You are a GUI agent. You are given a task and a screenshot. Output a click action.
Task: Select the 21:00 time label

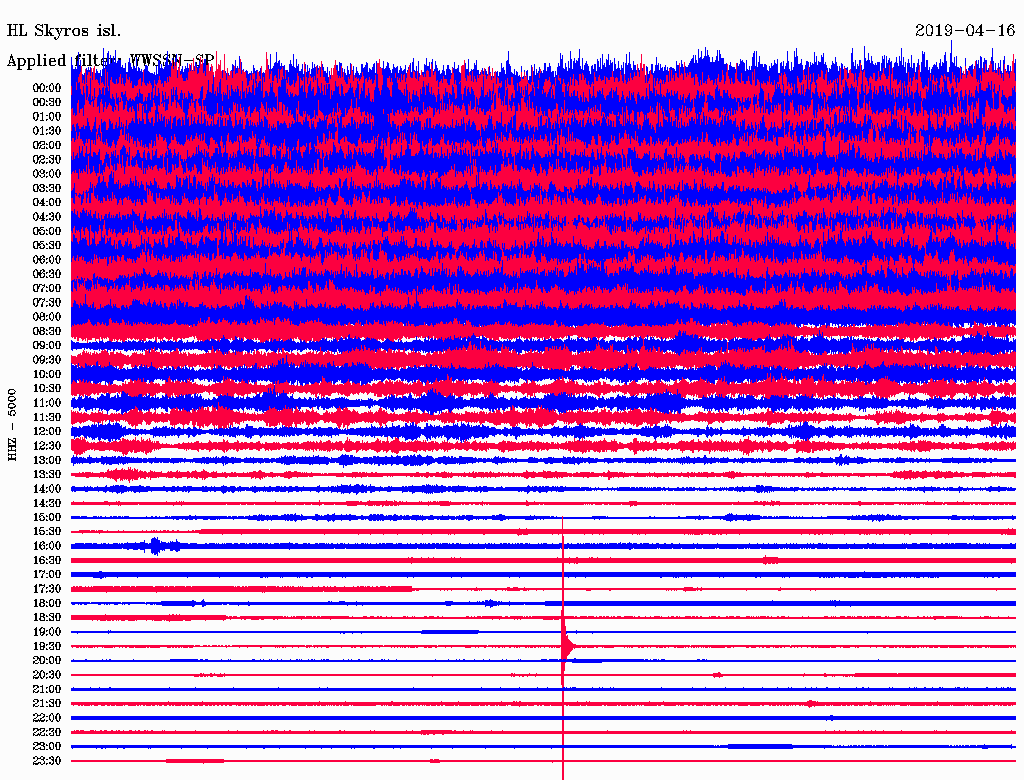(x=47, y=689)
